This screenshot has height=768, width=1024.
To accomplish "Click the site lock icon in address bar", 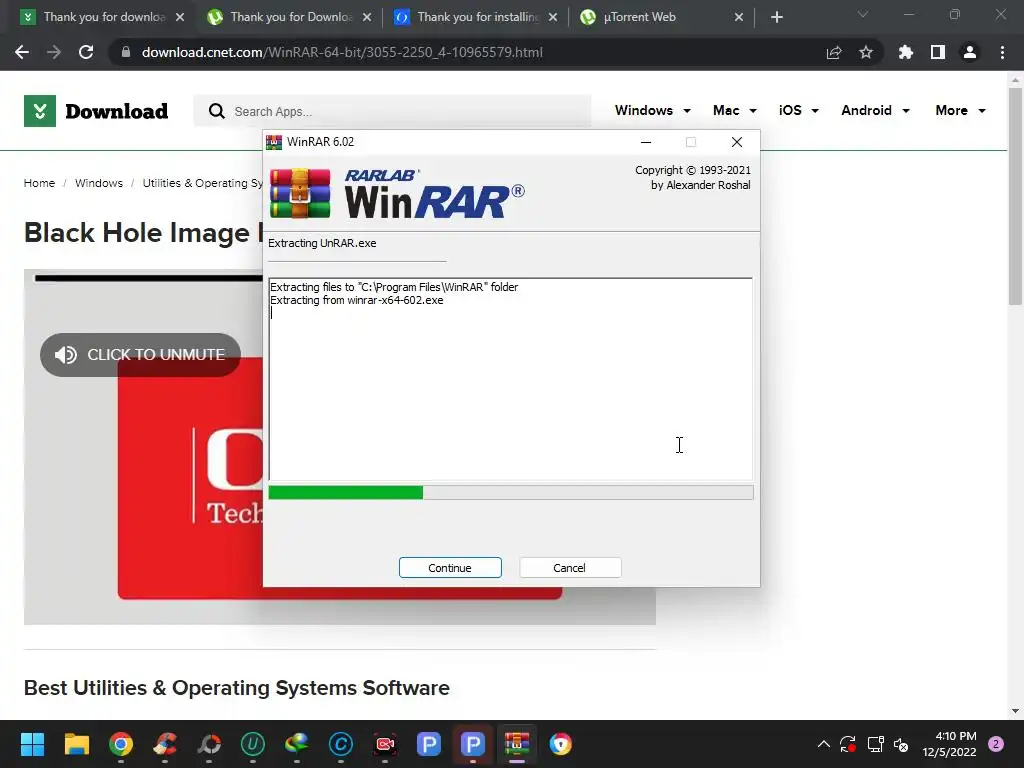I will coord(126,52).
